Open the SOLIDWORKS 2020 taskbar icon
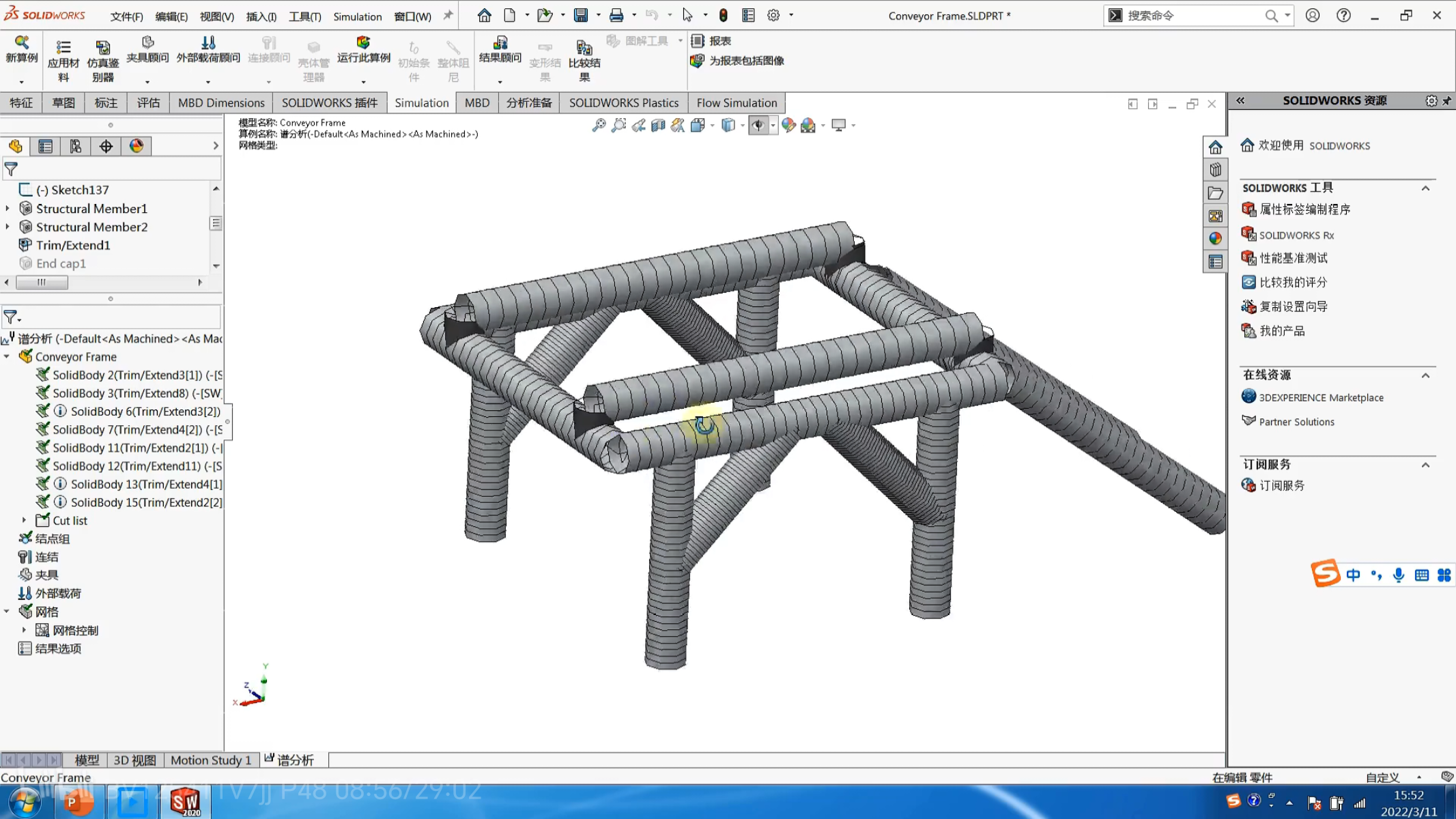 (x=184, y=802)
